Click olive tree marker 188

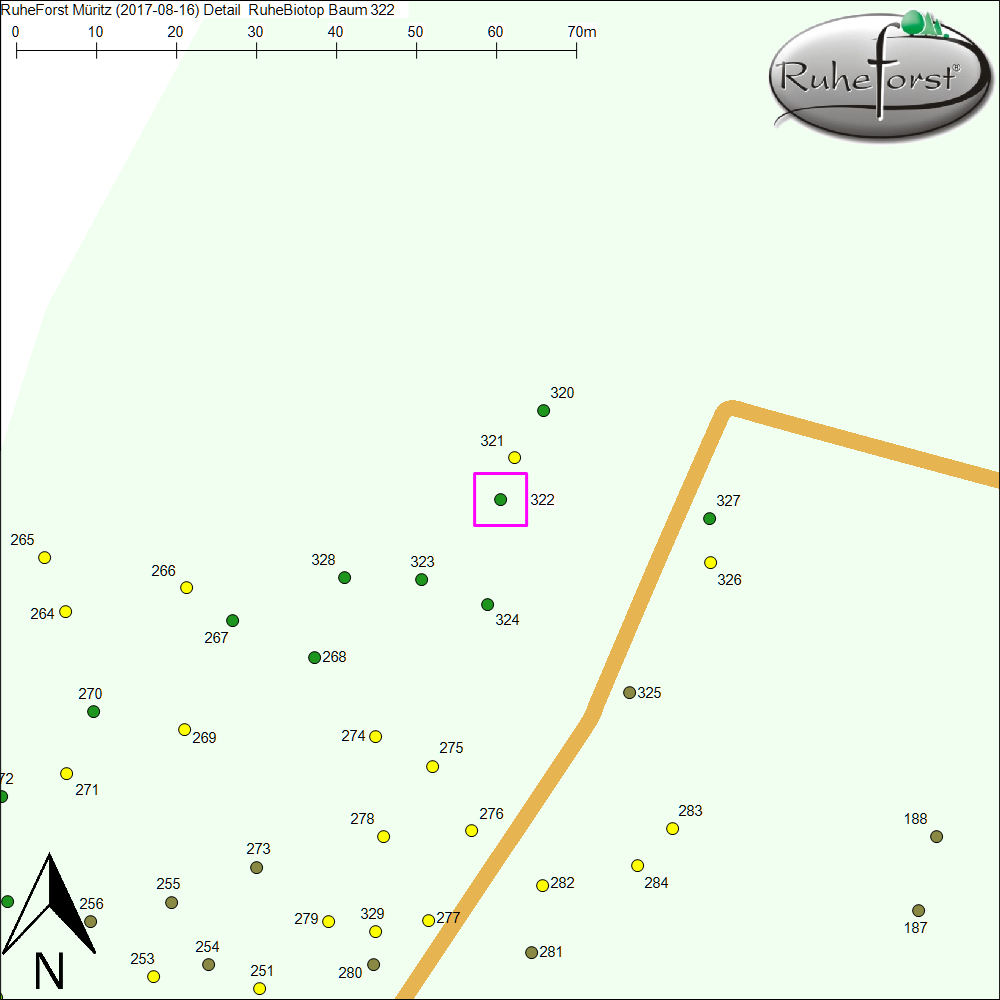coord(936,836)
